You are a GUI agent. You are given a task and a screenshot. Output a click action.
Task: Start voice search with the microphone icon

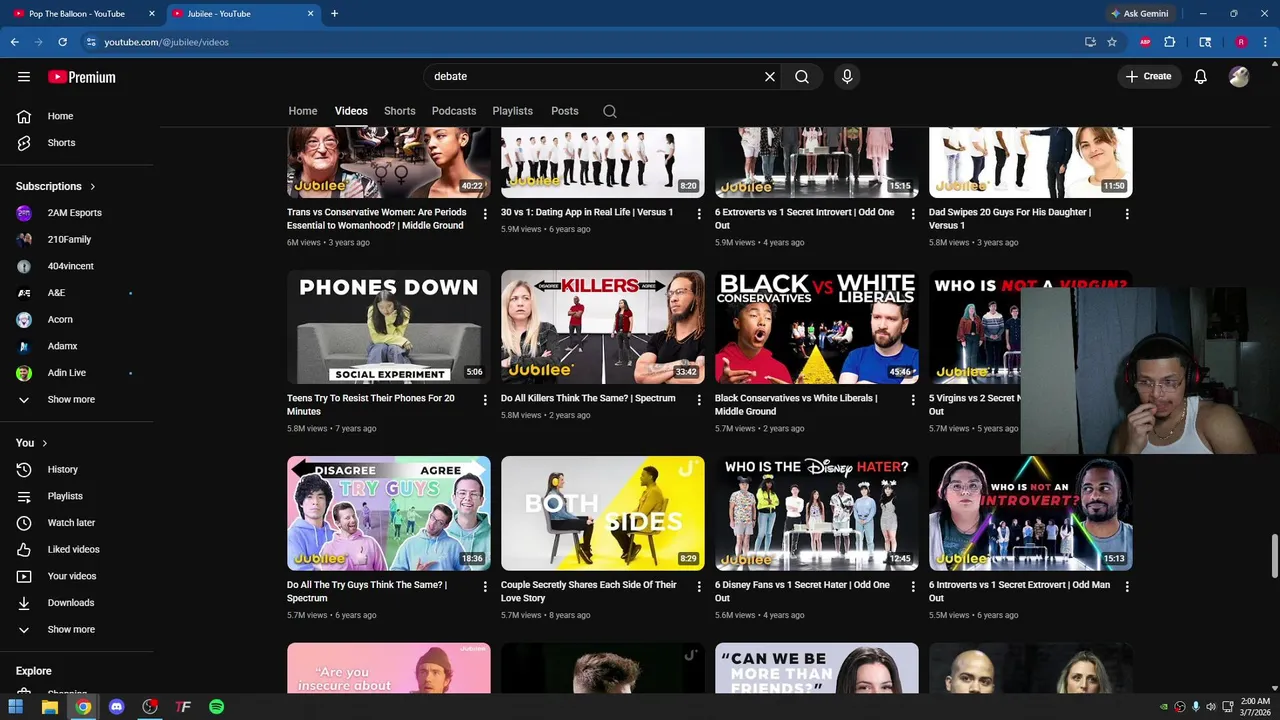click(x=847, y=76)
